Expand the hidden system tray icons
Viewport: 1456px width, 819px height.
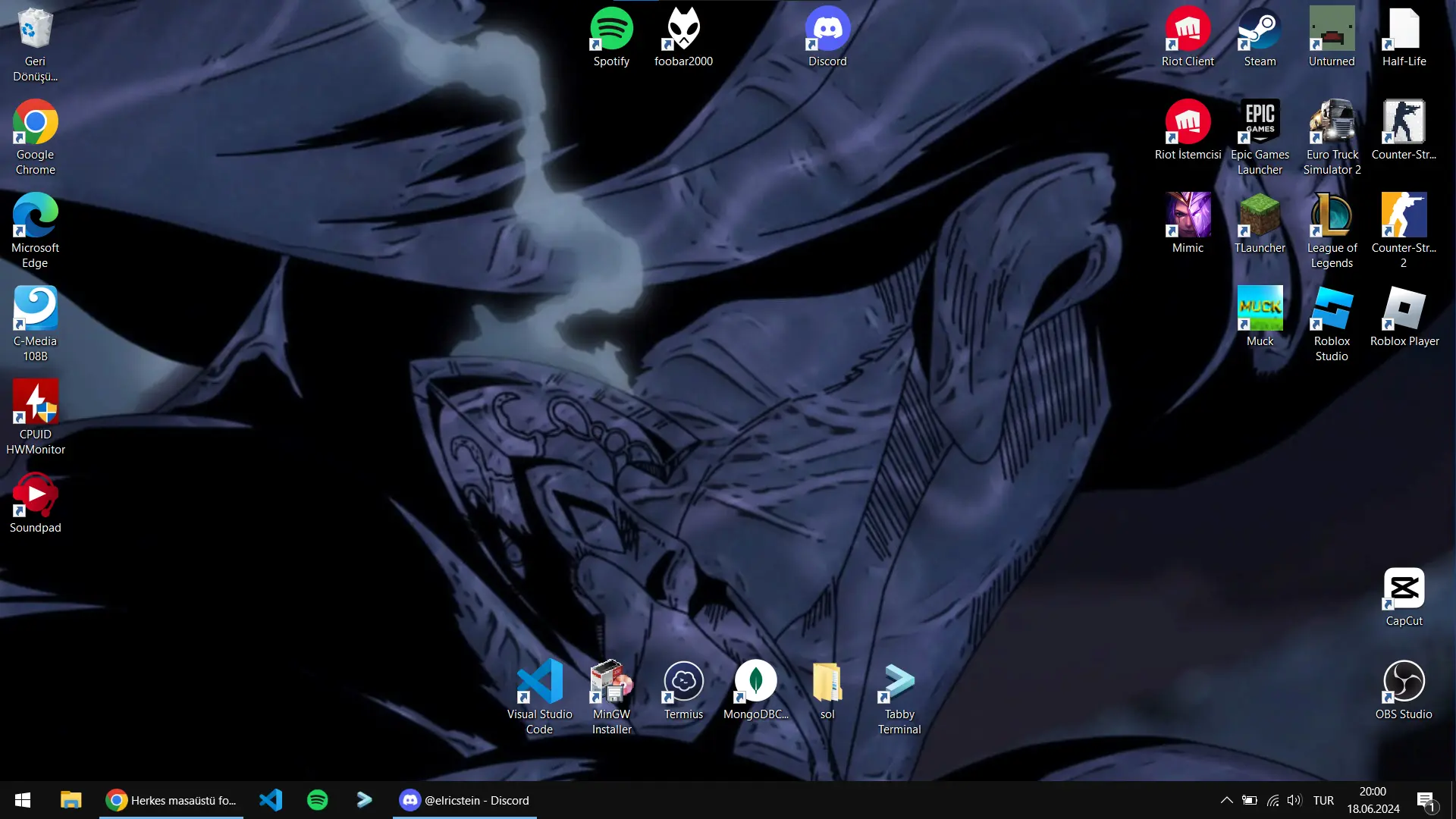(1226, 800)
